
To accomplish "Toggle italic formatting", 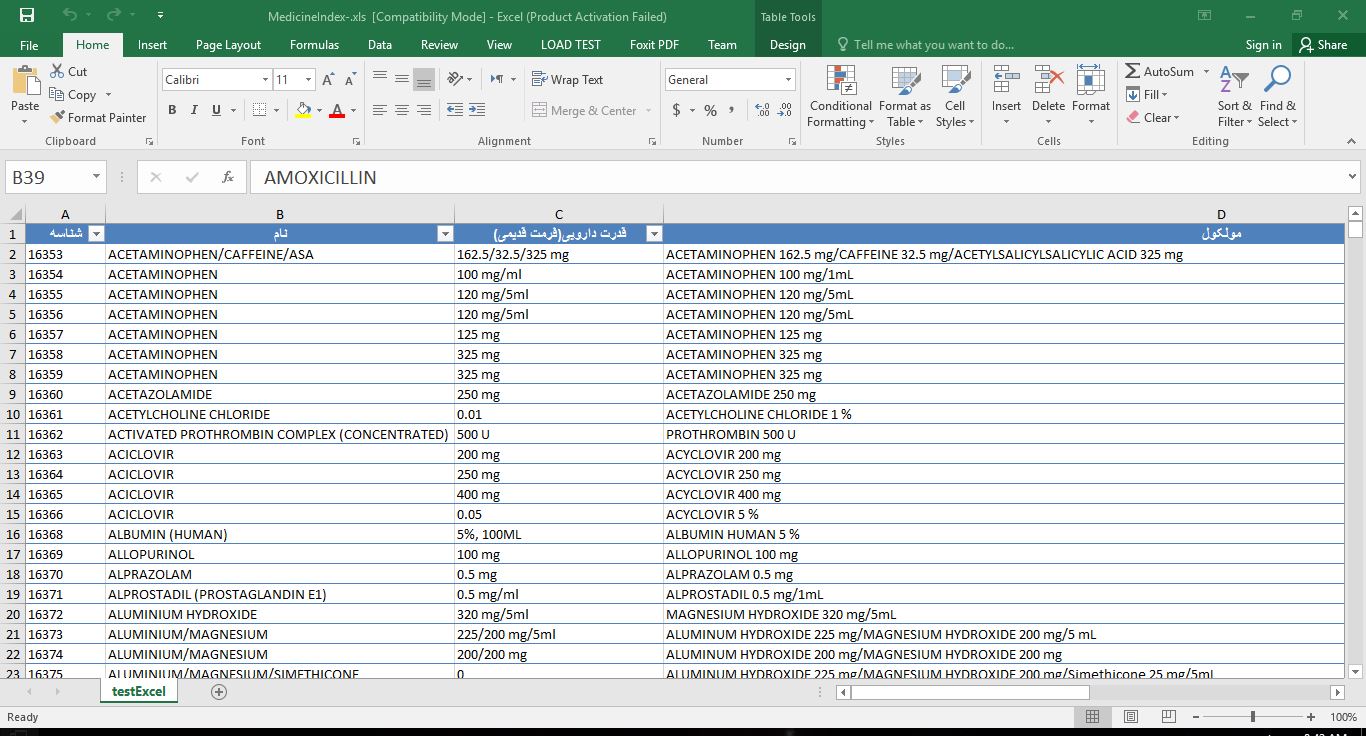I will 194,111.
